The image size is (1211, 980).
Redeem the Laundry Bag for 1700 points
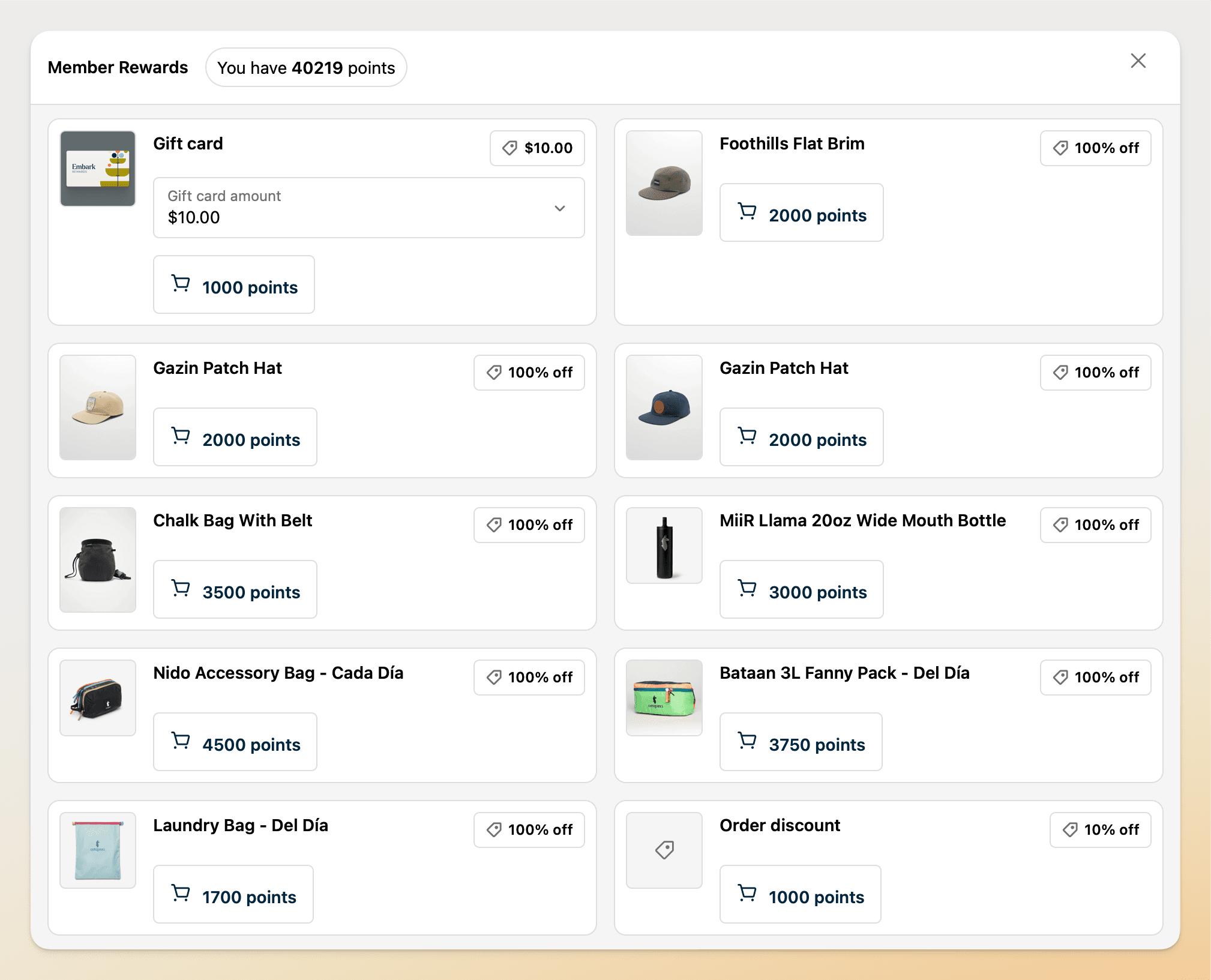(233, 894)
